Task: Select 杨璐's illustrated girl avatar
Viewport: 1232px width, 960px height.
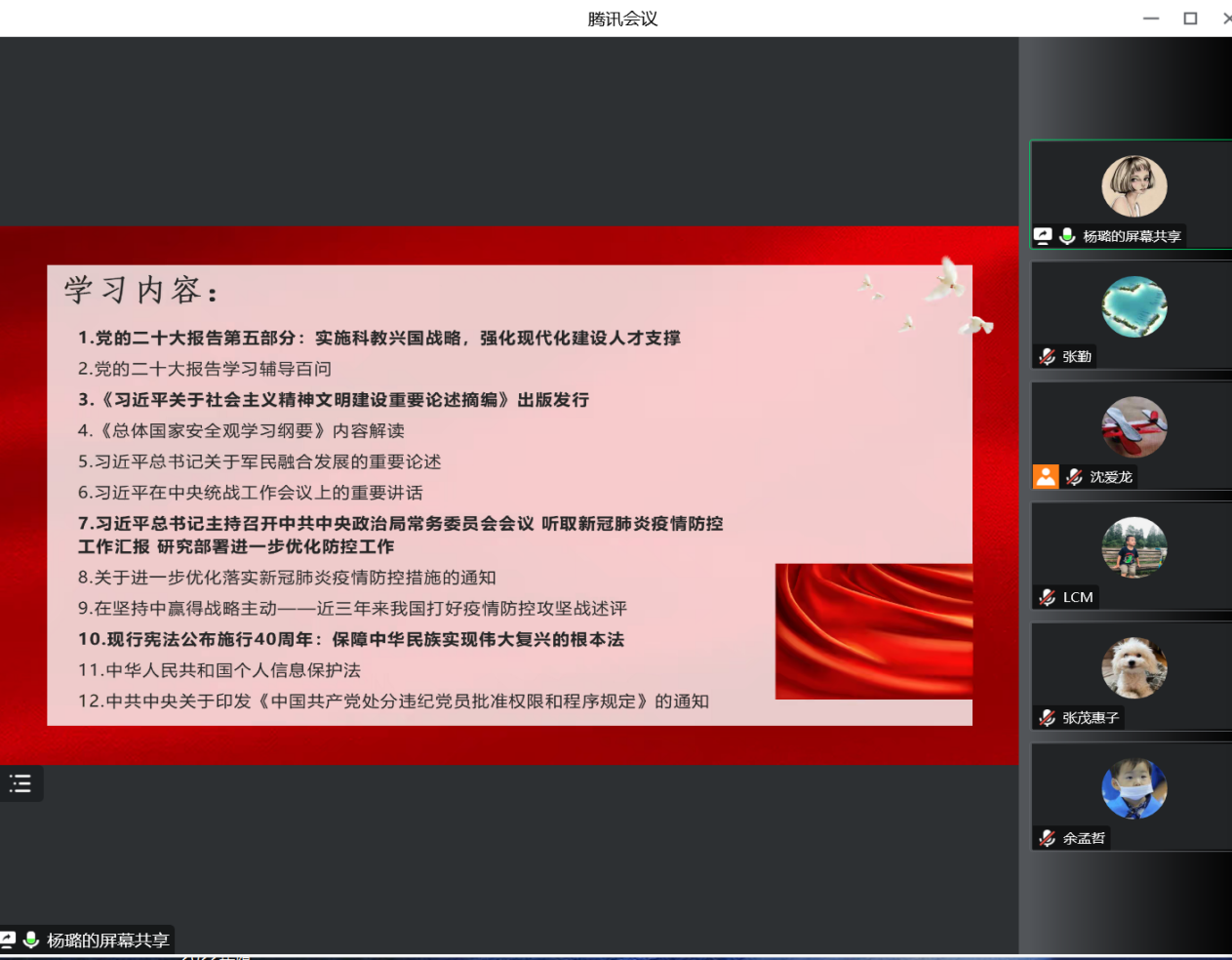Action: pyautogui.click(x=1133, y=186)
